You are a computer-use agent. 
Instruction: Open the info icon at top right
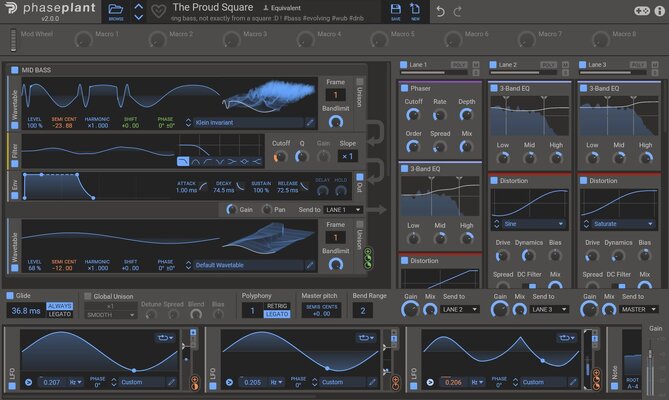(x=659, y=11)
